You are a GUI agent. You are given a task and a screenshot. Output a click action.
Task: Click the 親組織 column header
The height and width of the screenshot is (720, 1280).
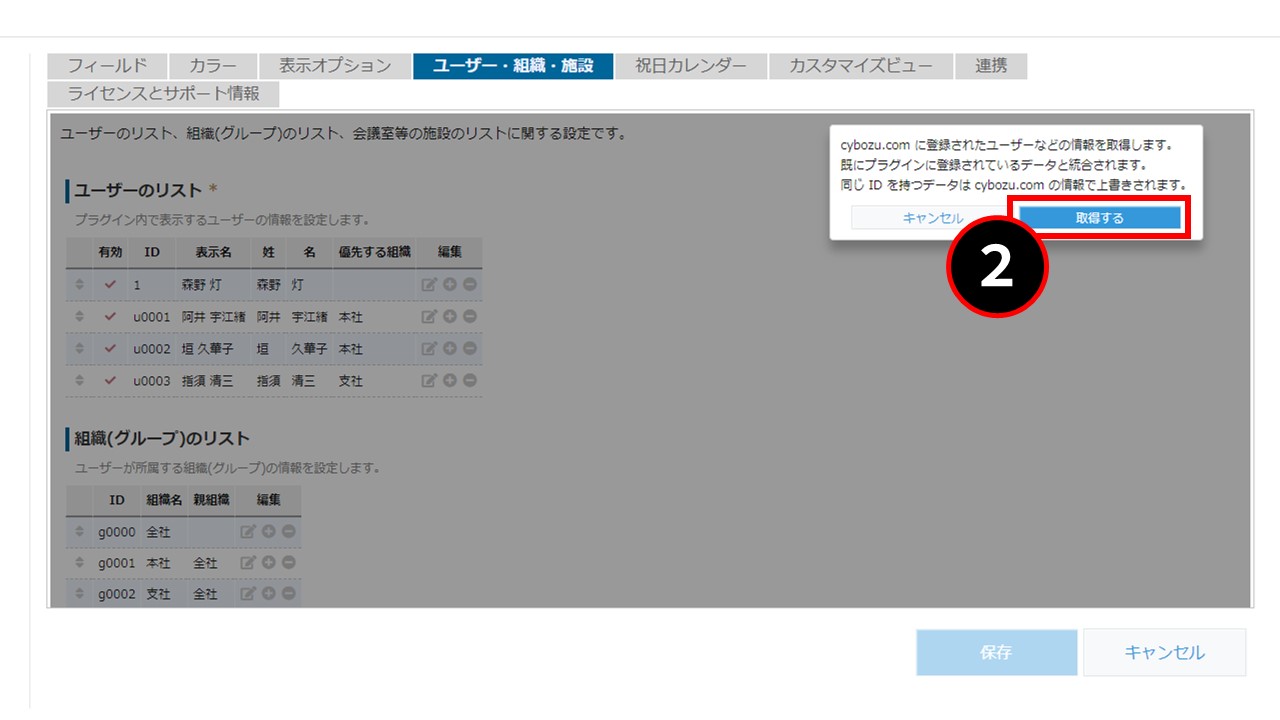pyautogui.click(x=211, y=499)
